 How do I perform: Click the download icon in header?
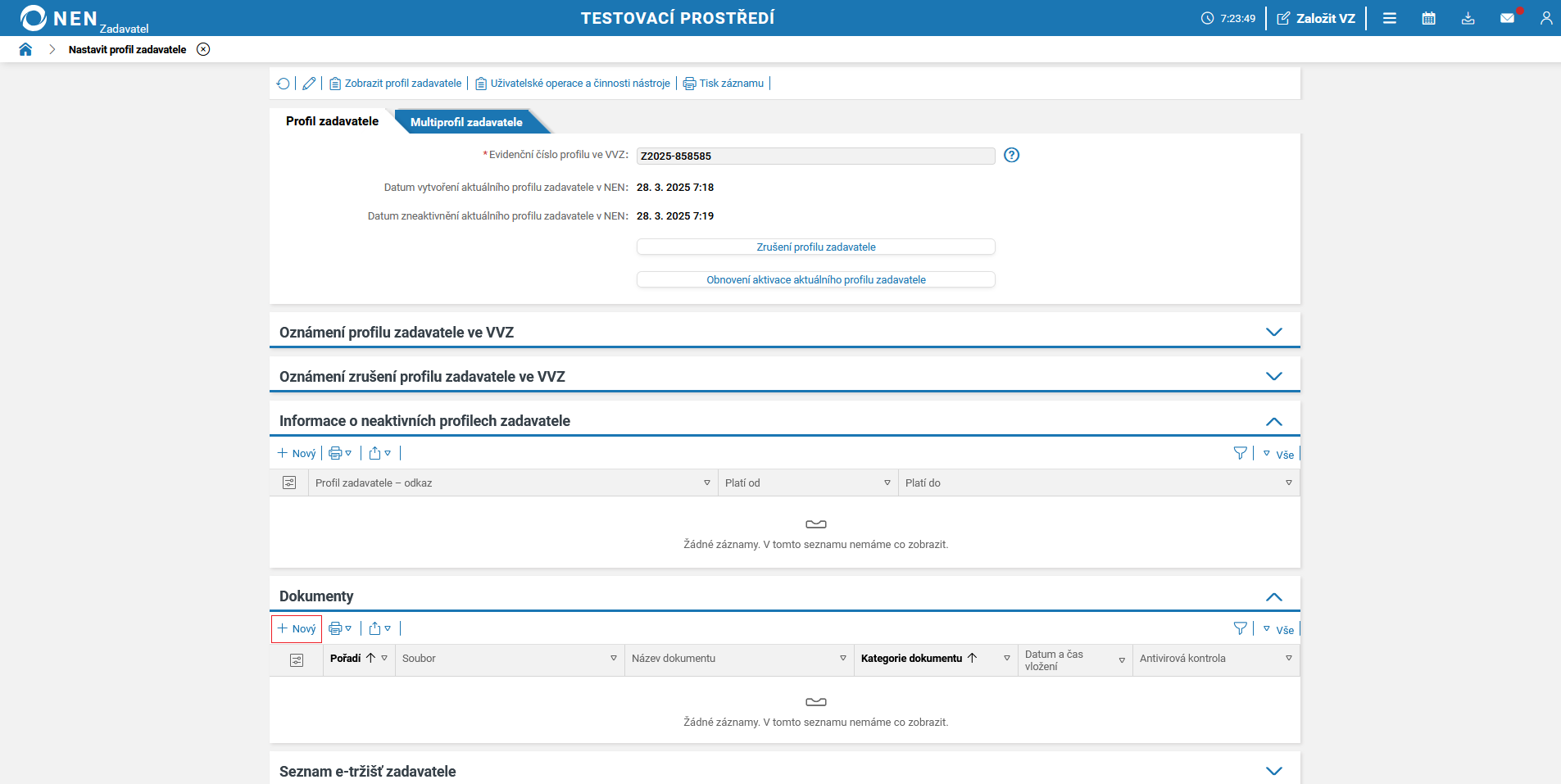click(x=1468, y=18)
